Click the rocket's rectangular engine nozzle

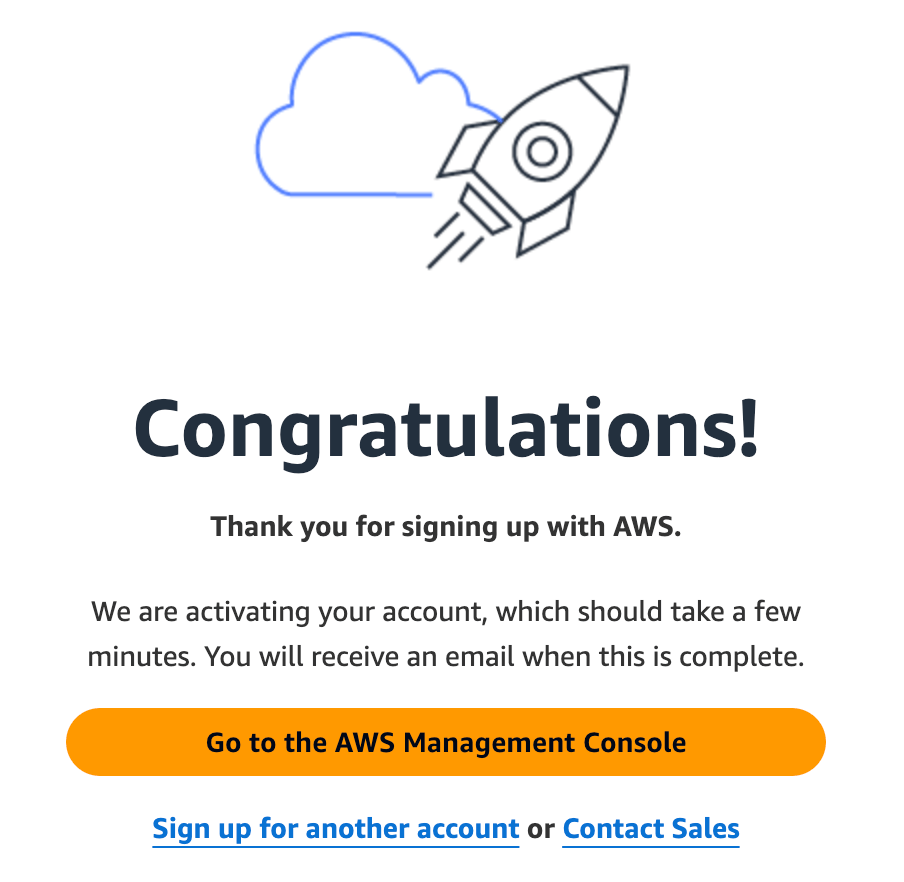coord(485,209)
